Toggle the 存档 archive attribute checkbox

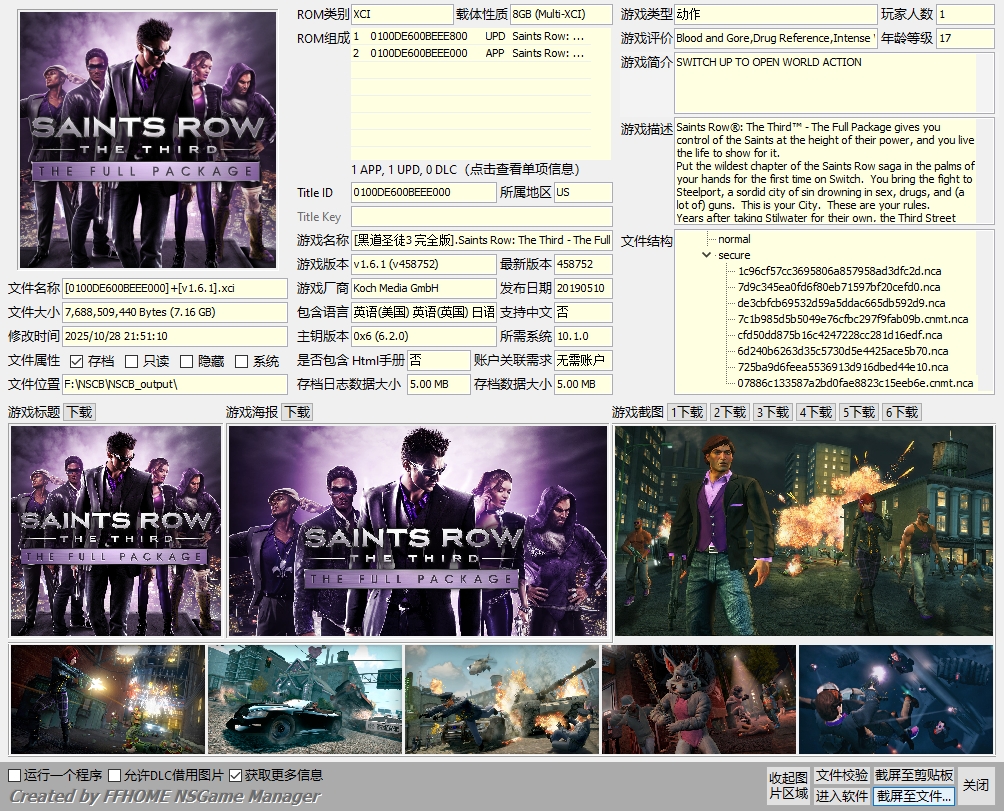click(x=77, y=361)
